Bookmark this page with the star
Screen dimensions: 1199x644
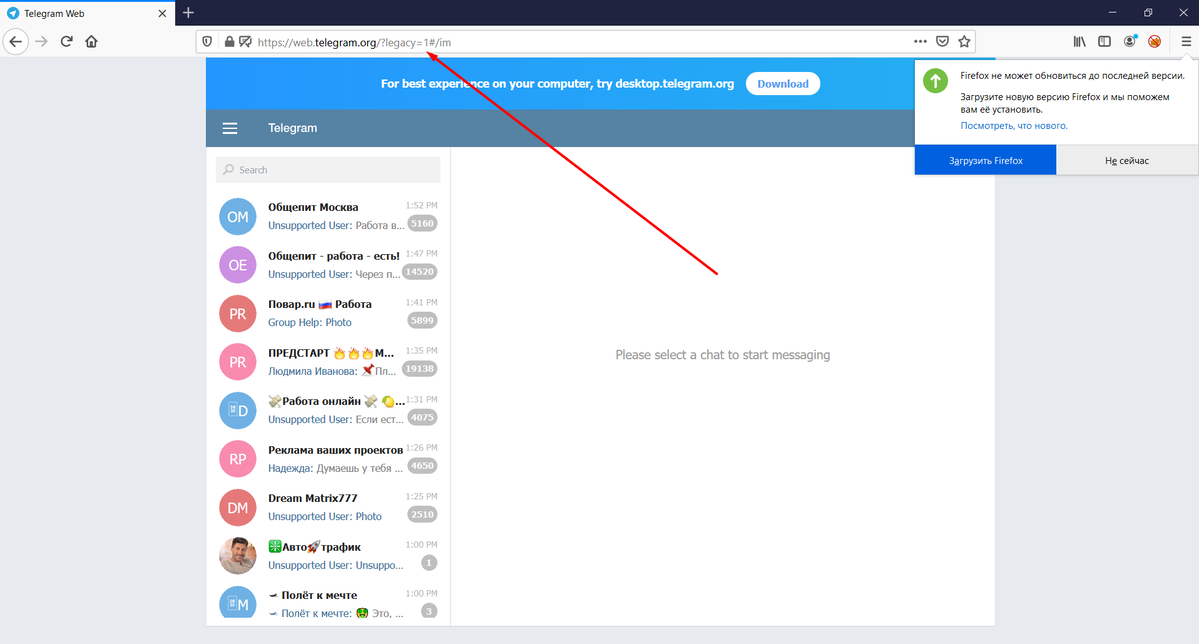pyautogui.click(x=964, y=41)
